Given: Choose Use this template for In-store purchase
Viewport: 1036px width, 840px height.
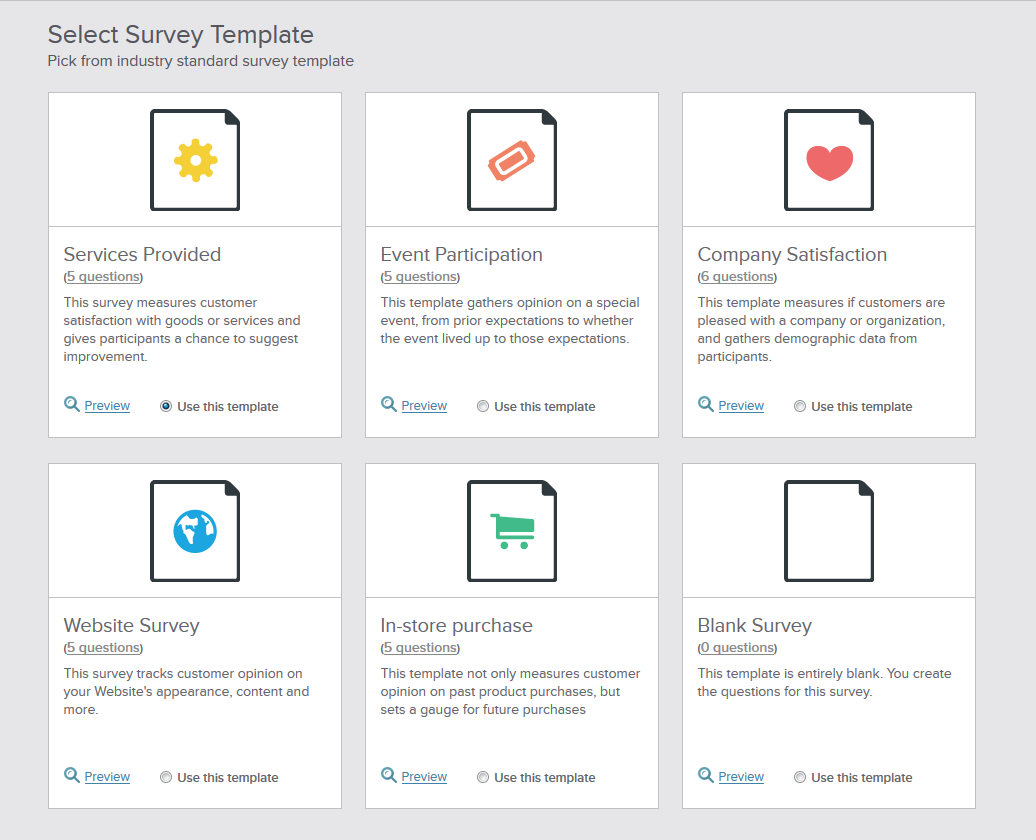Looking at the screenshot, I should click(x=483, y=777).
